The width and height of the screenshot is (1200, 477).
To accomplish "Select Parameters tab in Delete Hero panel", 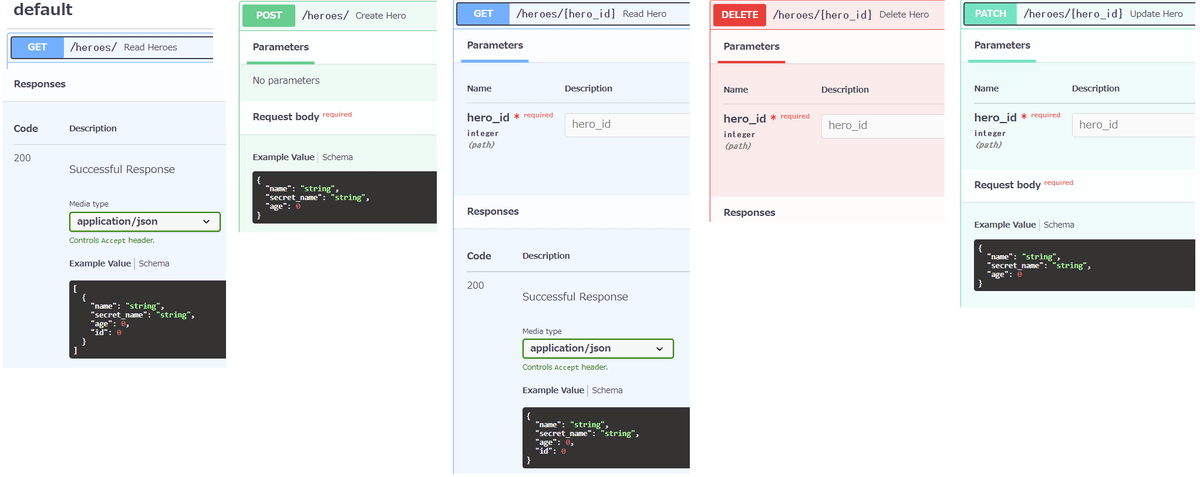I will coord(752,46).
